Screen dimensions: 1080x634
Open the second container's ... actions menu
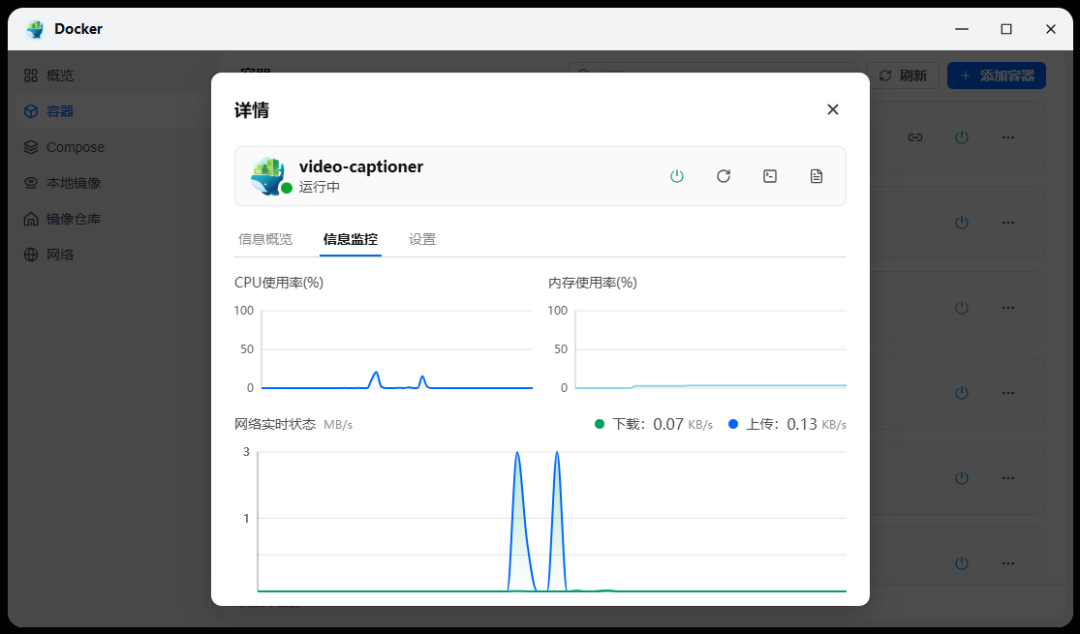click(x=1008, y=222)
